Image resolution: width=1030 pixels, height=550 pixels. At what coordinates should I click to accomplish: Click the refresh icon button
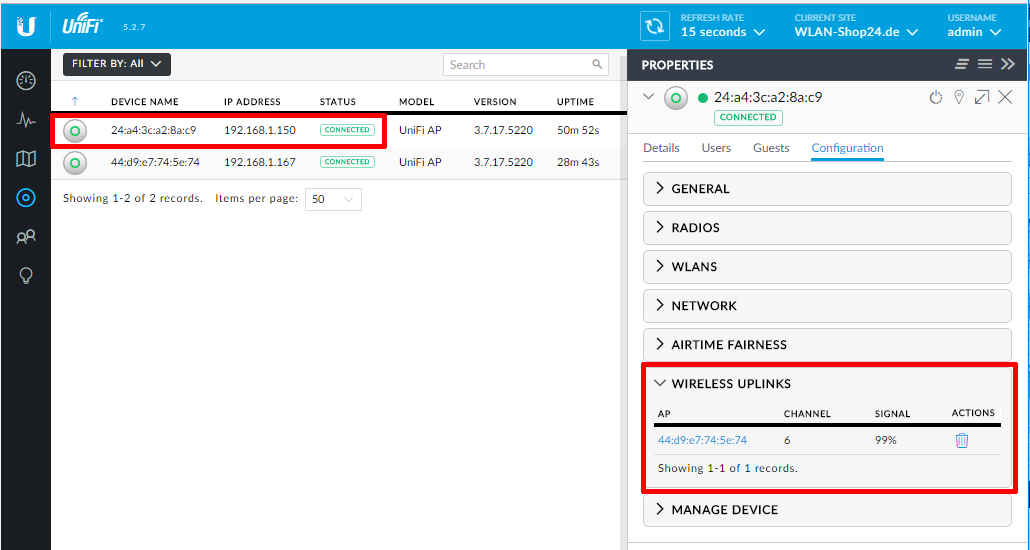point(655,26)
